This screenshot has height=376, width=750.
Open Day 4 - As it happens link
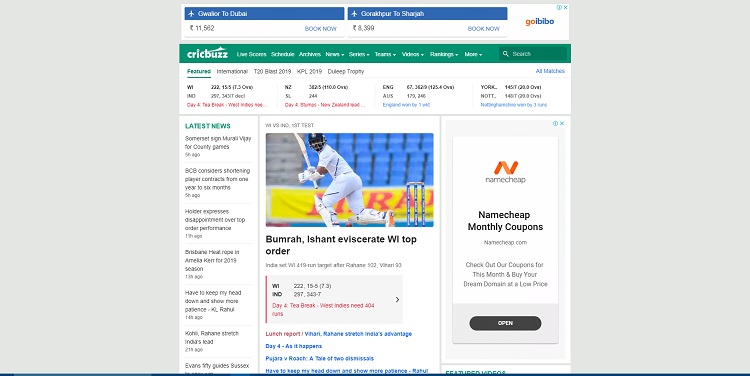point(294,346)
